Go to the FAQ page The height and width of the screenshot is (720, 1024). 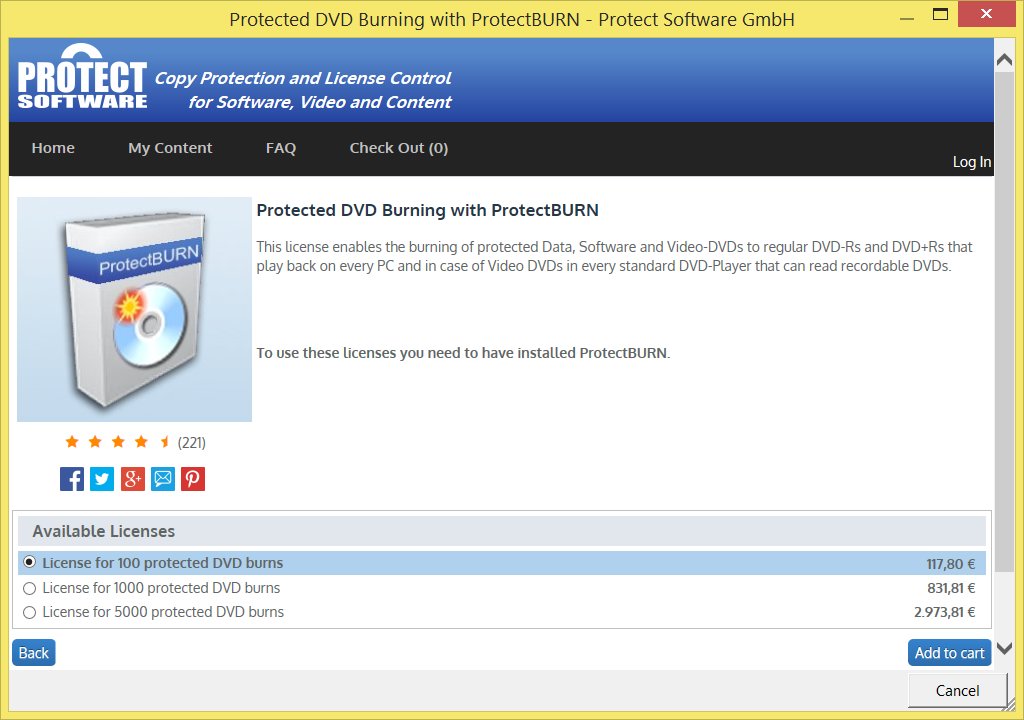tap(281, 148)
